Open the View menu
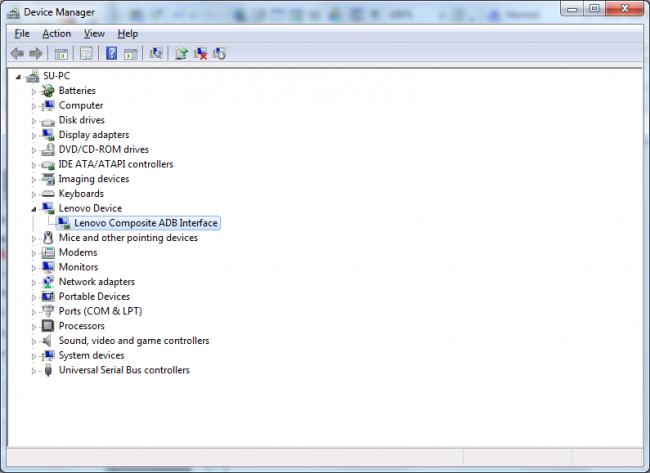 pos(94,34)
